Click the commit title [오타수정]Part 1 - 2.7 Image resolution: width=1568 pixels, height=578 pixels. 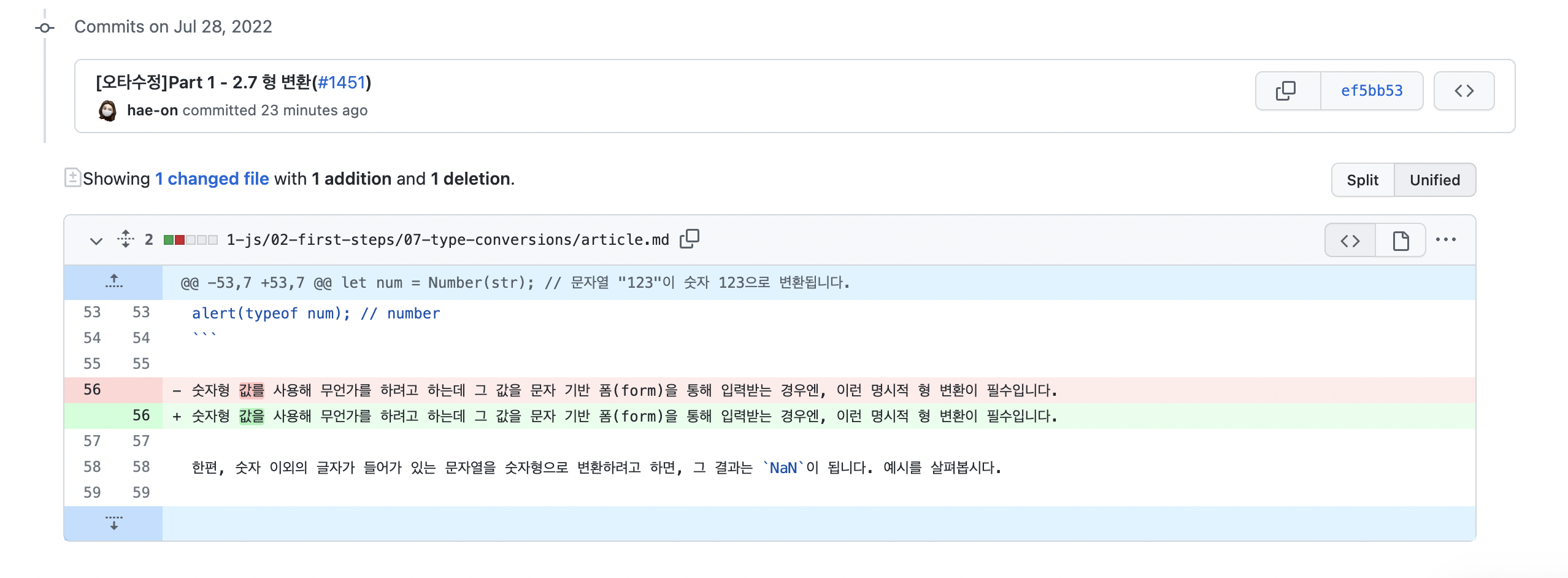click(x=206, y=82)
